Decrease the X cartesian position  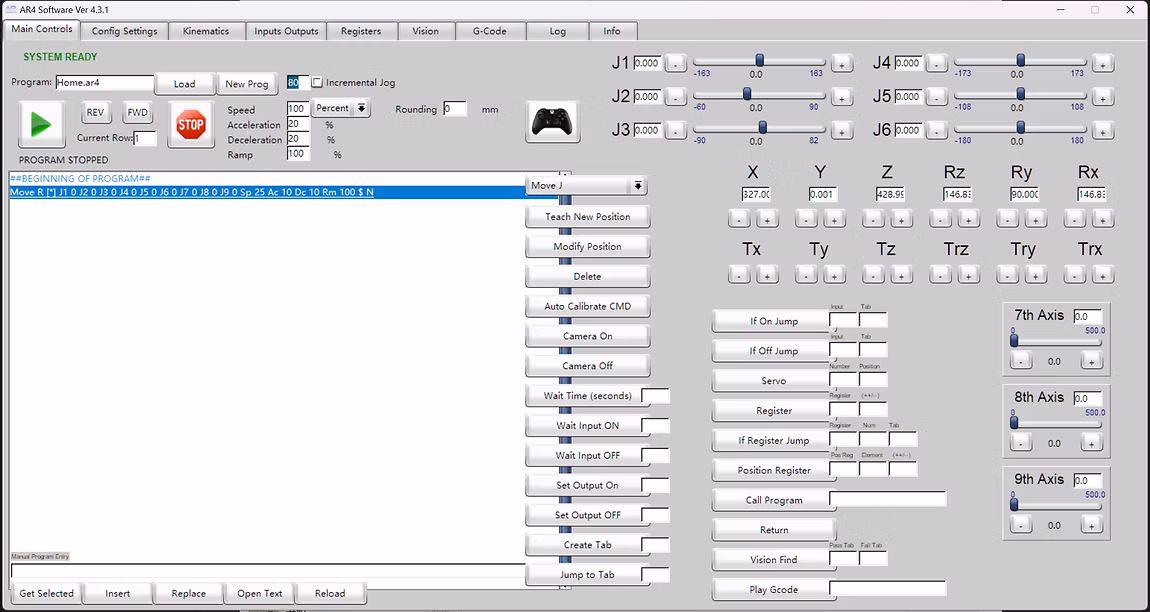[x=739, y=219]
